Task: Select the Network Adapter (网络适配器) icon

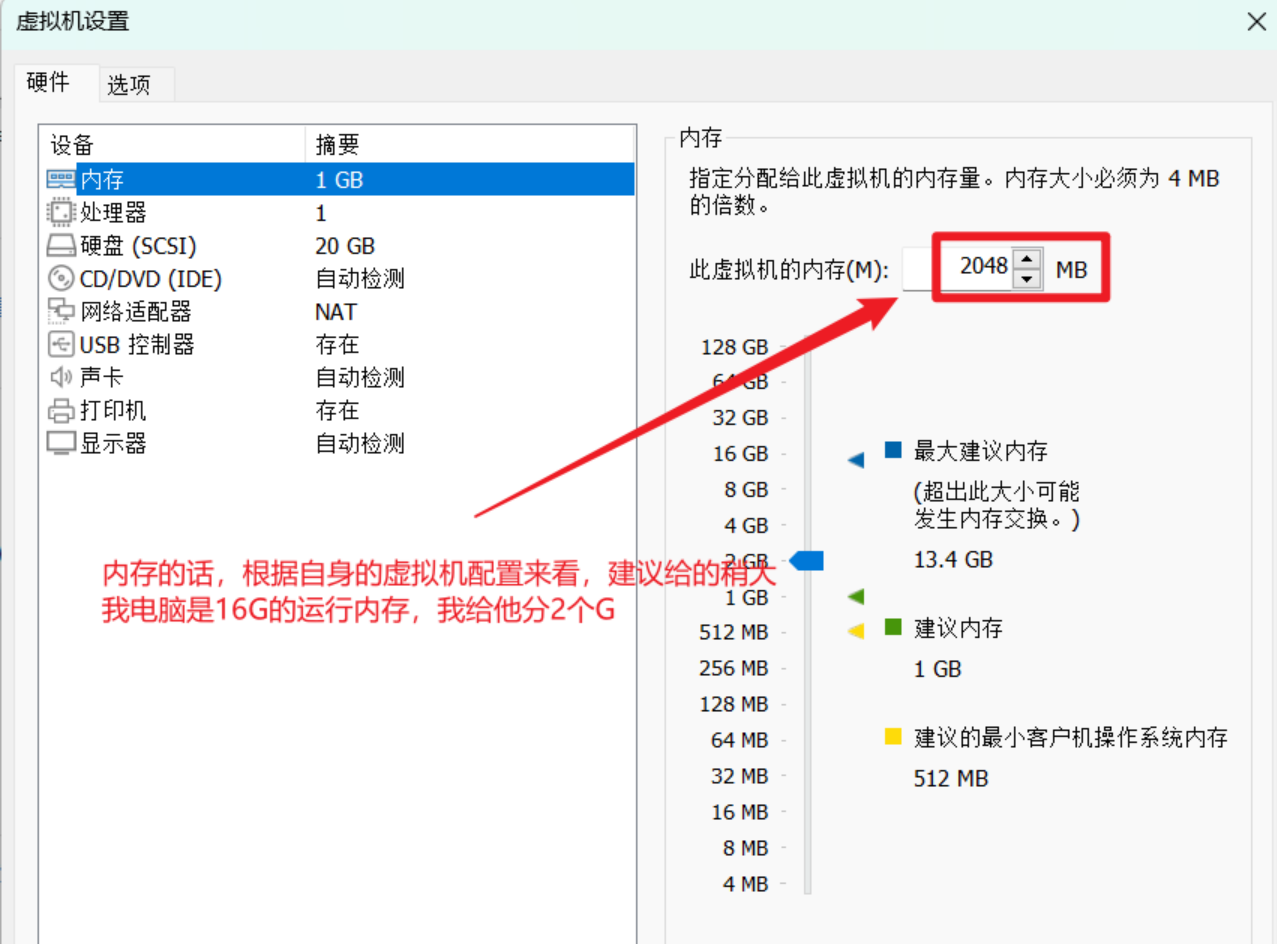Action: [x=61, y=312]
